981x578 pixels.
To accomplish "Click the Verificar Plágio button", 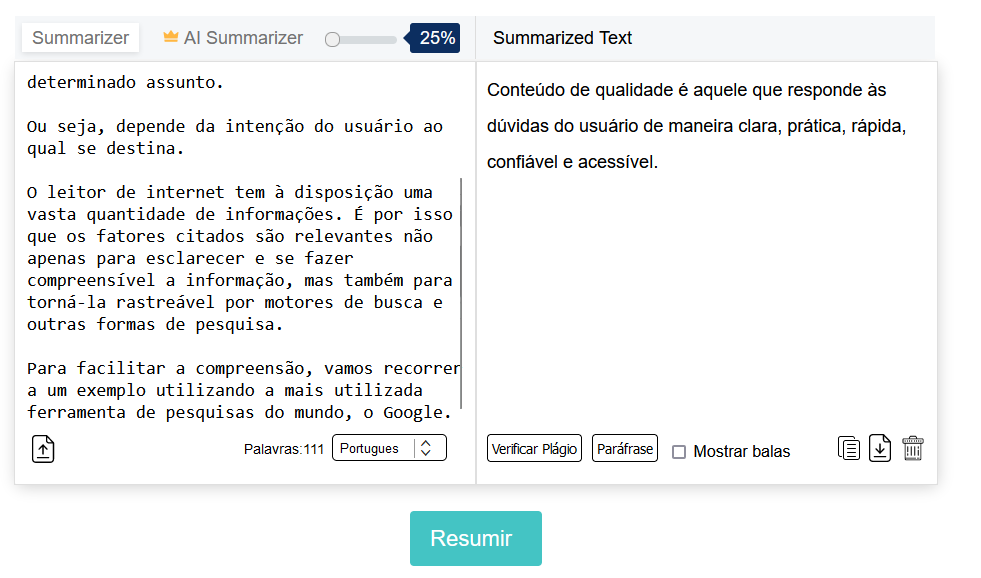I will coord(534,449).
